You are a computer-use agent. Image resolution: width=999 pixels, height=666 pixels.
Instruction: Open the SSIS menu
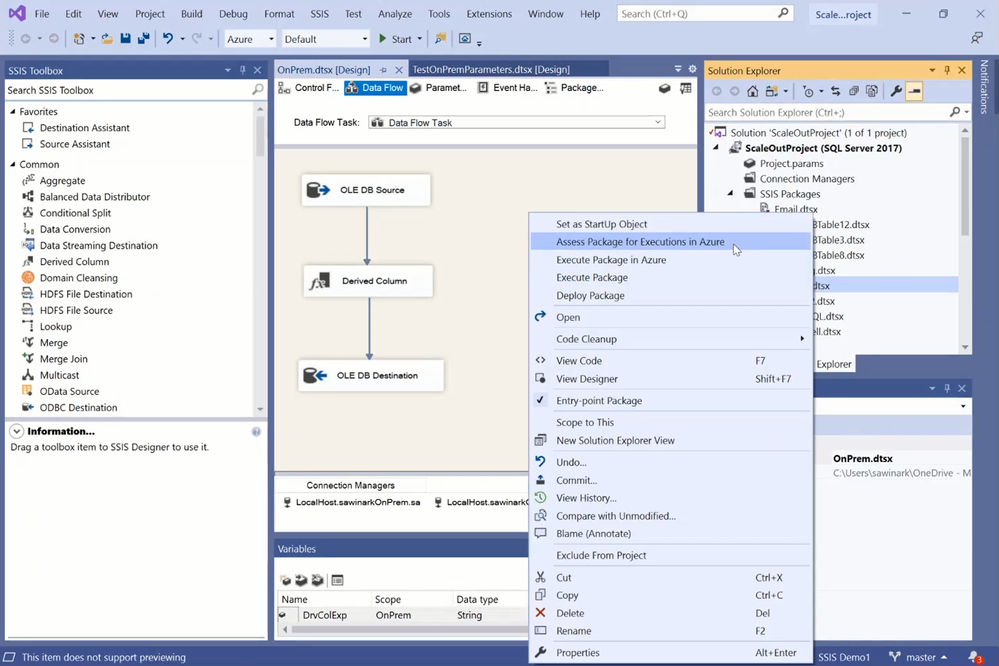pos(319,13)
